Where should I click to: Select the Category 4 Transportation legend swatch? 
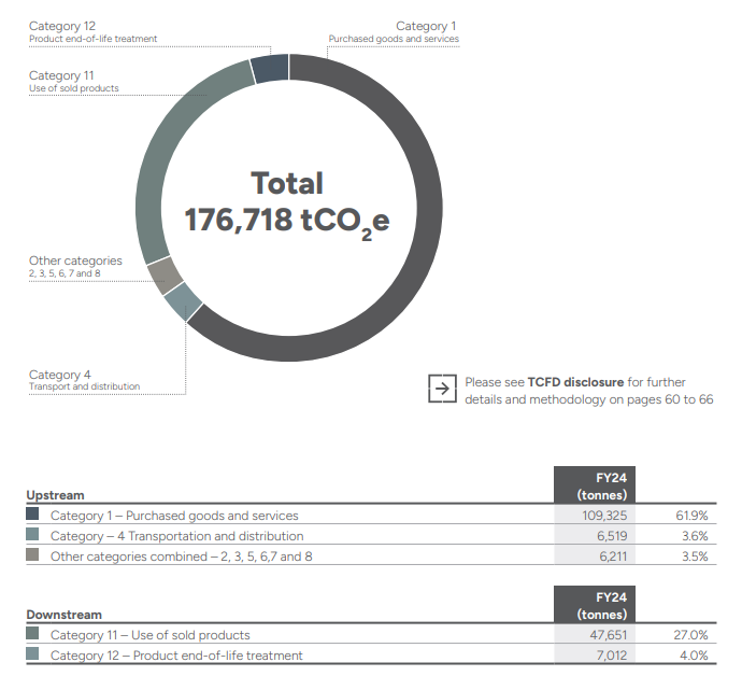tap(33, 535)
